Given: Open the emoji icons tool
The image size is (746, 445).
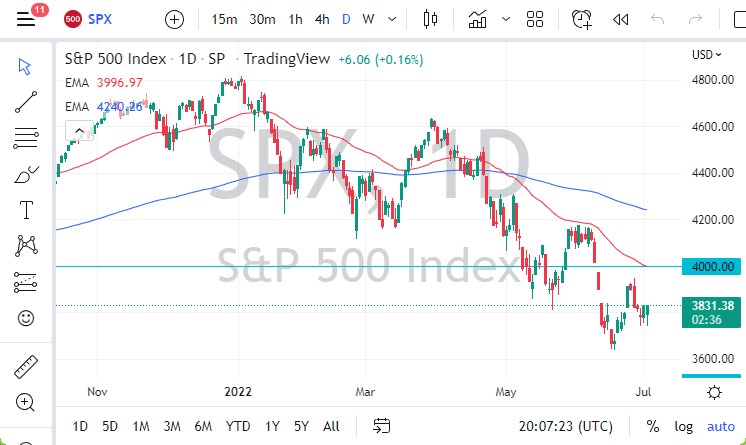Looking at the screenshot, I should [x=27, y=319].
